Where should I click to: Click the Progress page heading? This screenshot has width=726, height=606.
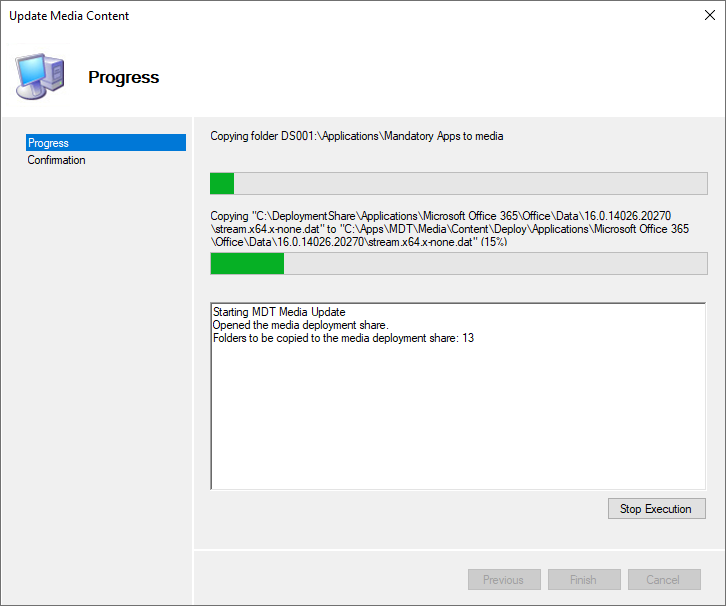point(123,77)
